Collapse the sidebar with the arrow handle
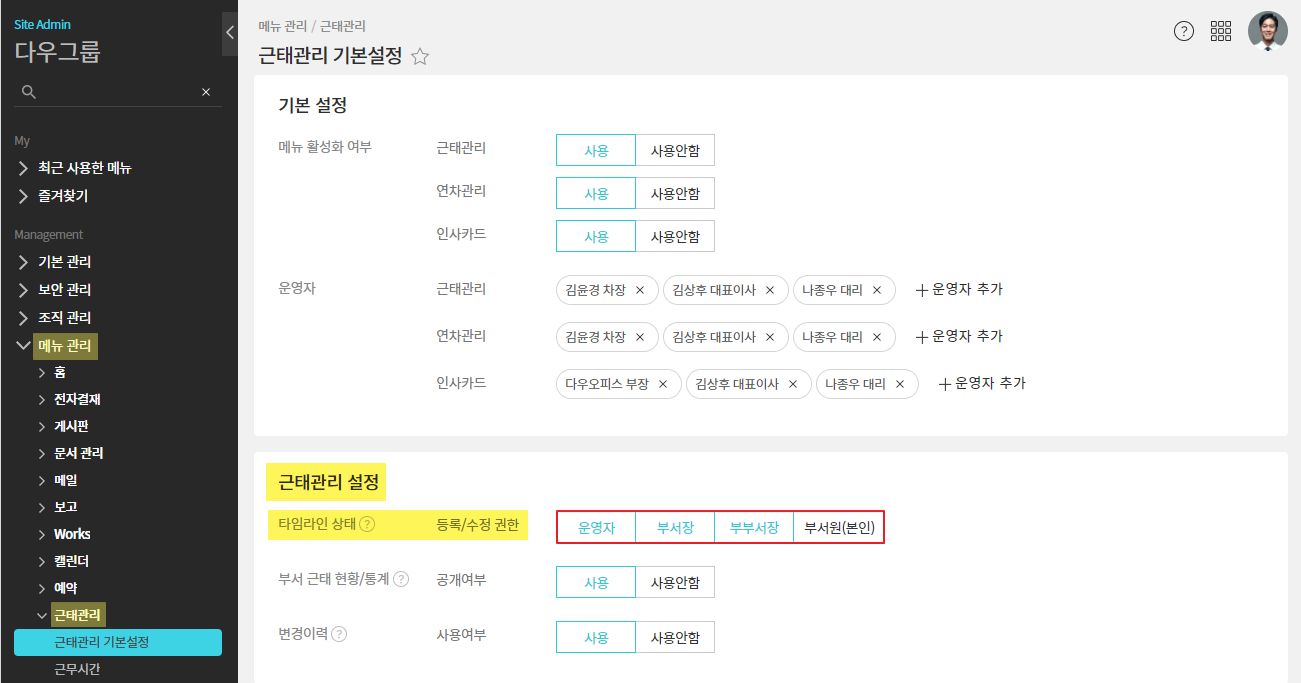 click(x=229, y=33)
